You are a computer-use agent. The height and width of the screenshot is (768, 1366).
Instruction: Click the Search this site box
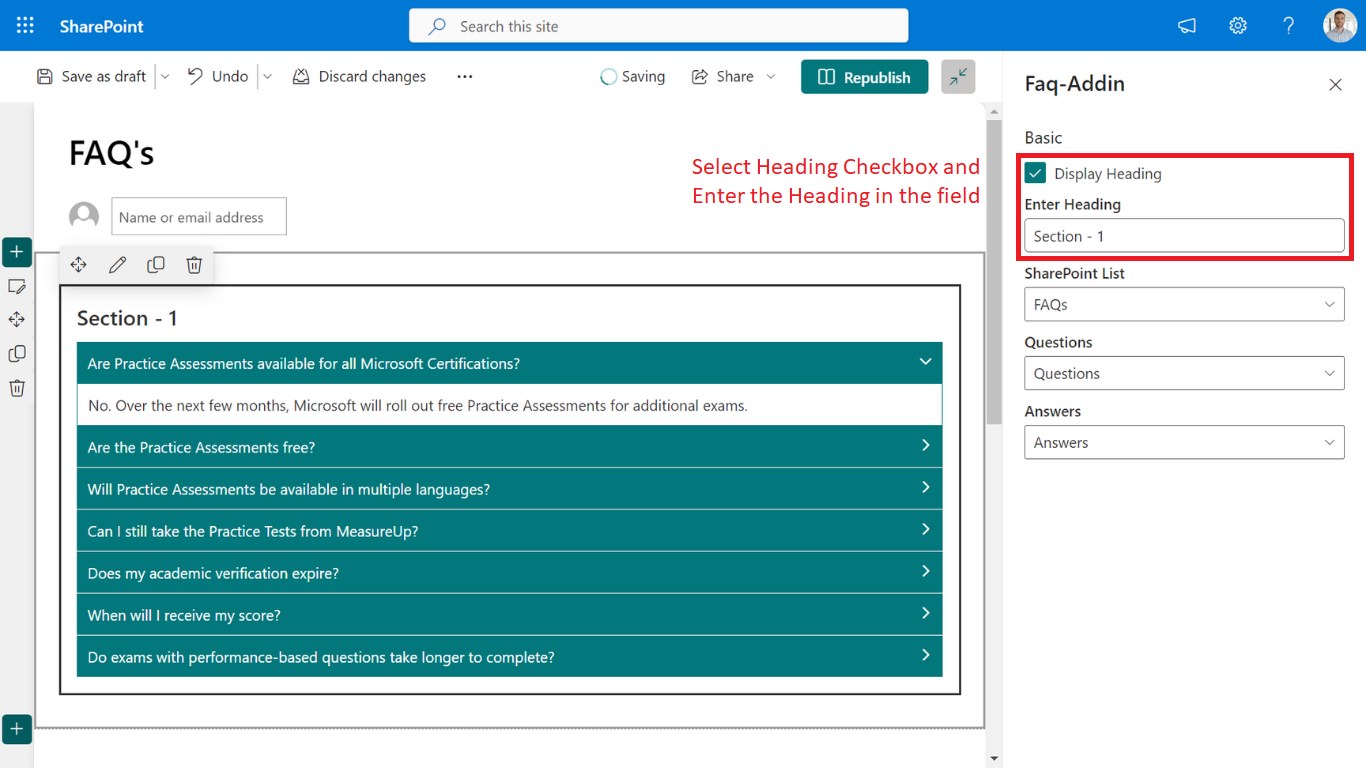[x=659, y=26]
